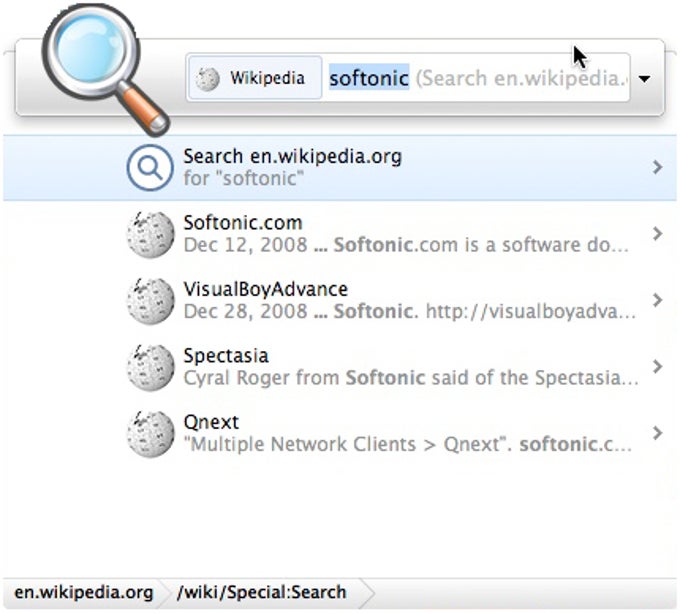Click the "Dec 12, 2008 ... Softonic.com is a software" snippet
This screenshot has height=614, width=680.
(x=406, y=245)
